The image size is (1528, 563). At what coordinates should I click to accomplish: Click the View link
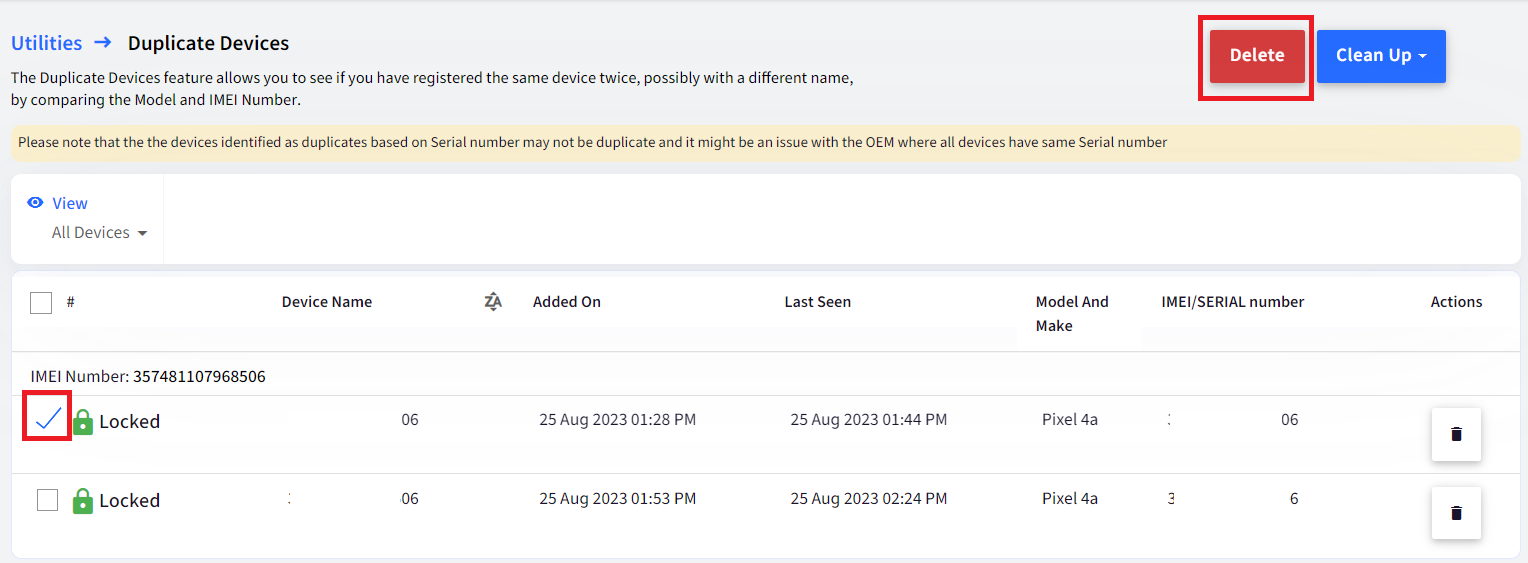point(70,203)
